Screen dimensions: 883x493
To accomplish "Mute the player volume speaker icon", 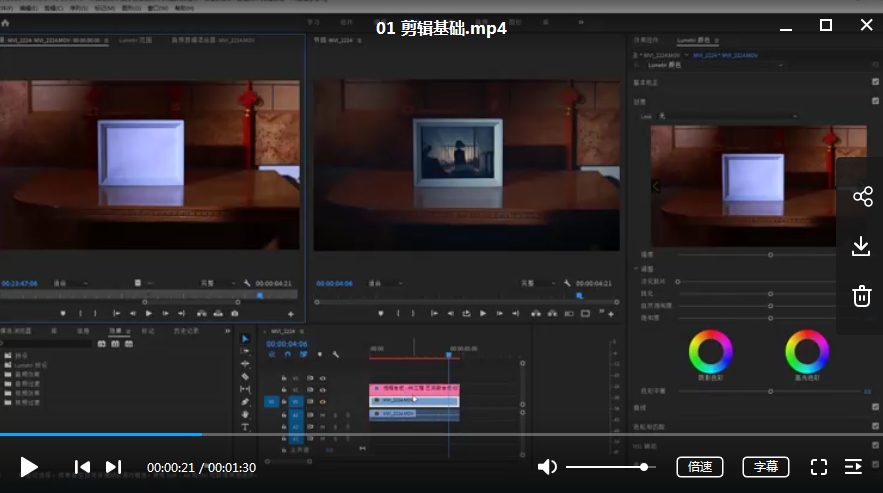I will [x=547, y=467].
